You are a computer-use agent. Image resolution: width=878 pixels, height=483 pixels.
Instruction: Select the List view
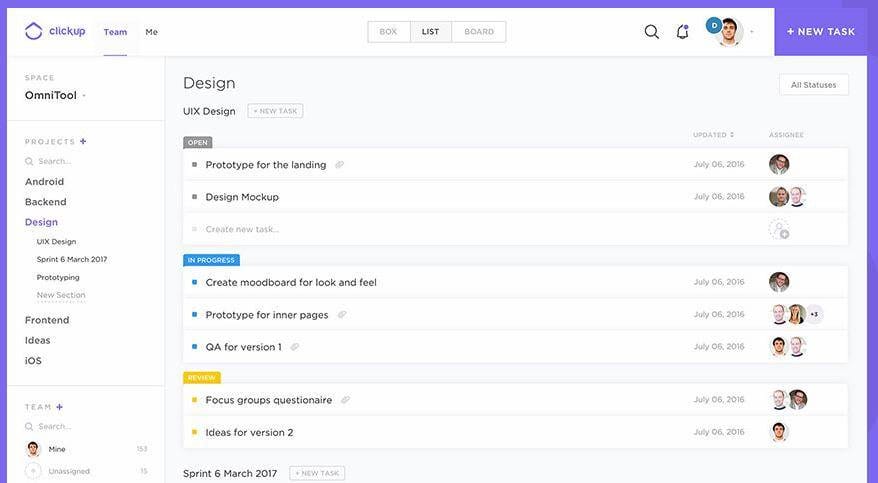[x=431, y=32]
